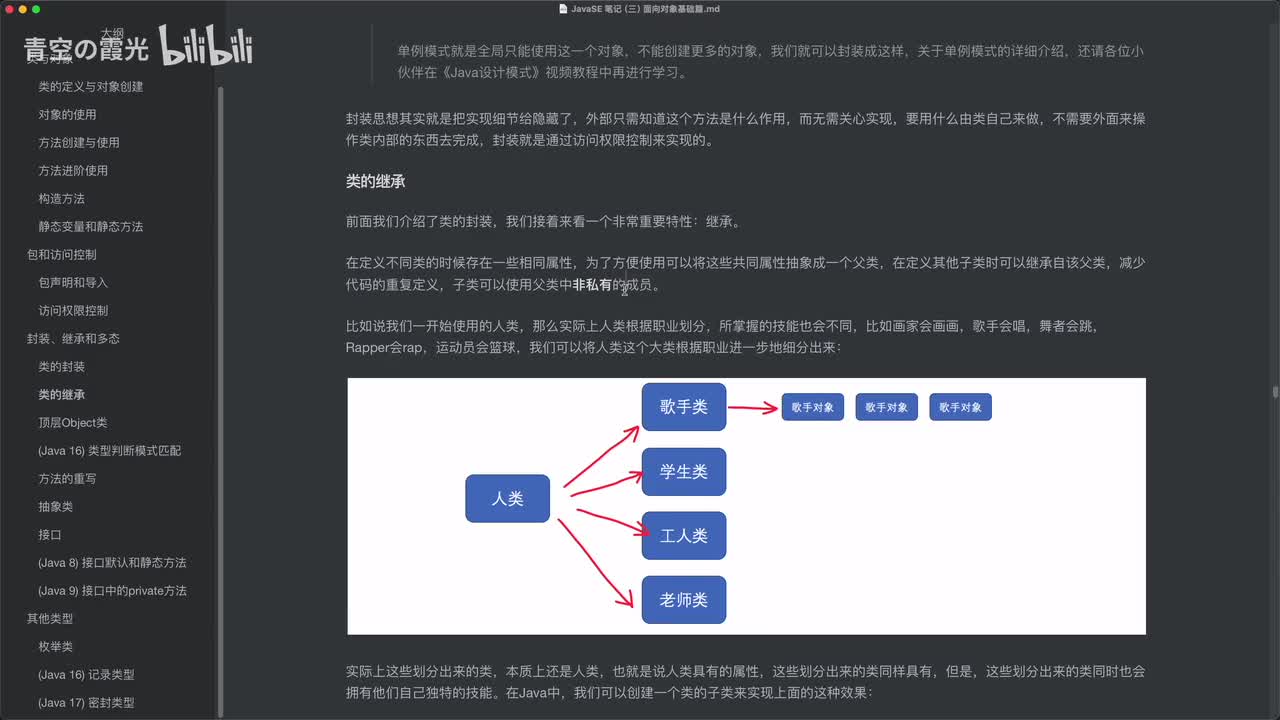Select 访问权限控制 in sidebar
1280x720 pixels.
click(x=73, y=311)
